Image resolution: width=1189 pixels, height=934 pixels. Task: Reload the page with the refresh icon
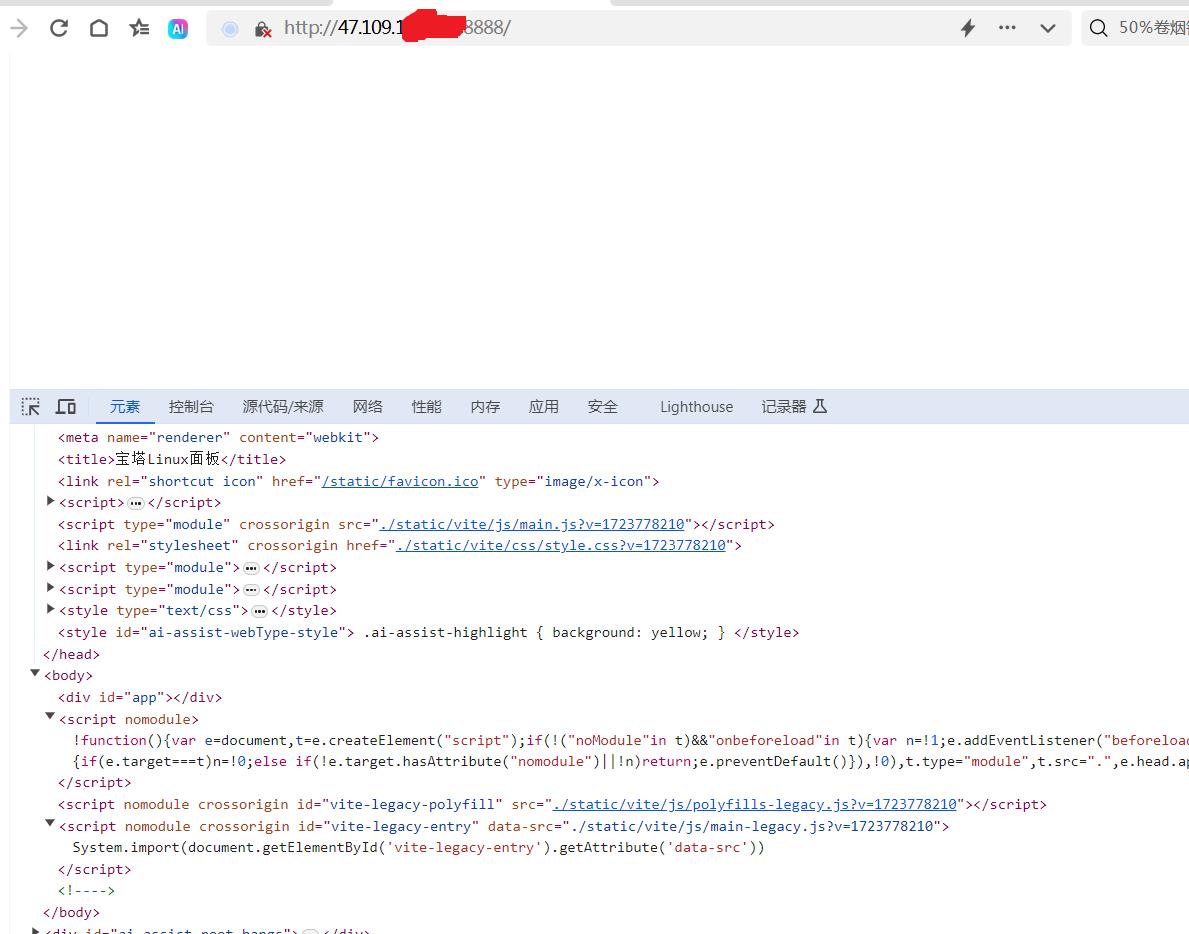[x=59, y=29]
